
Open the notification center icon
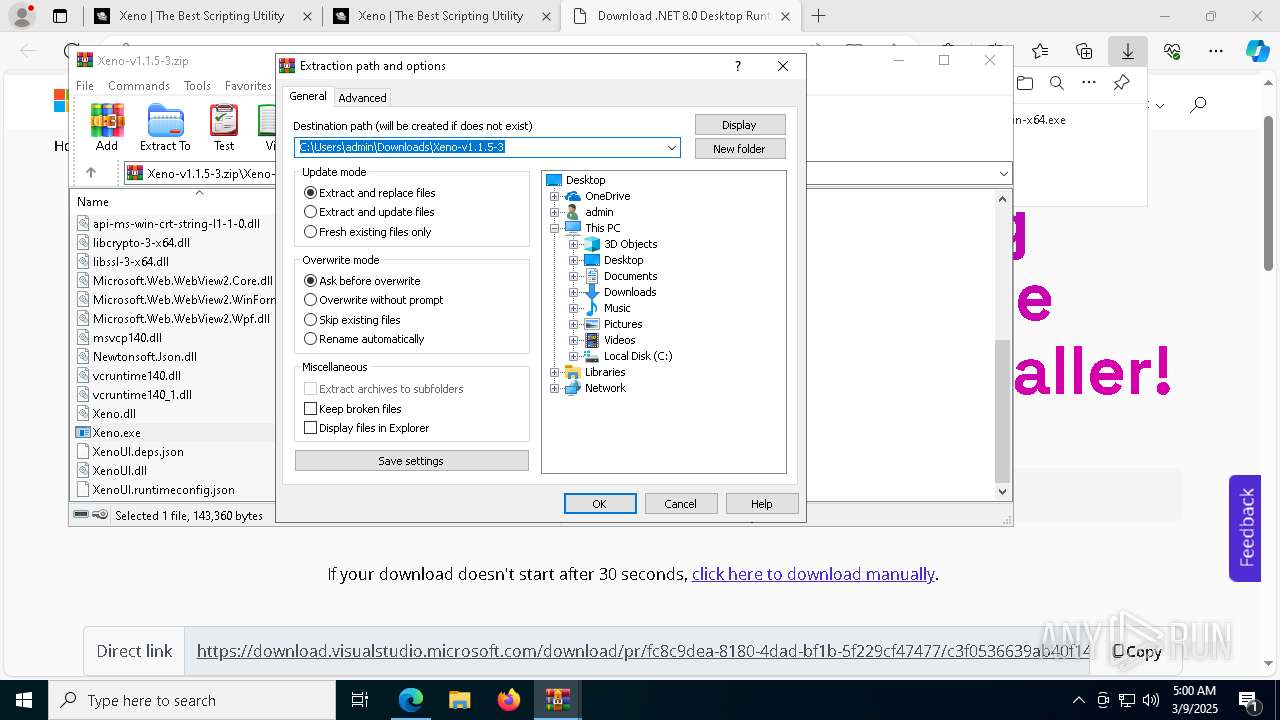tap(1247, 700)
